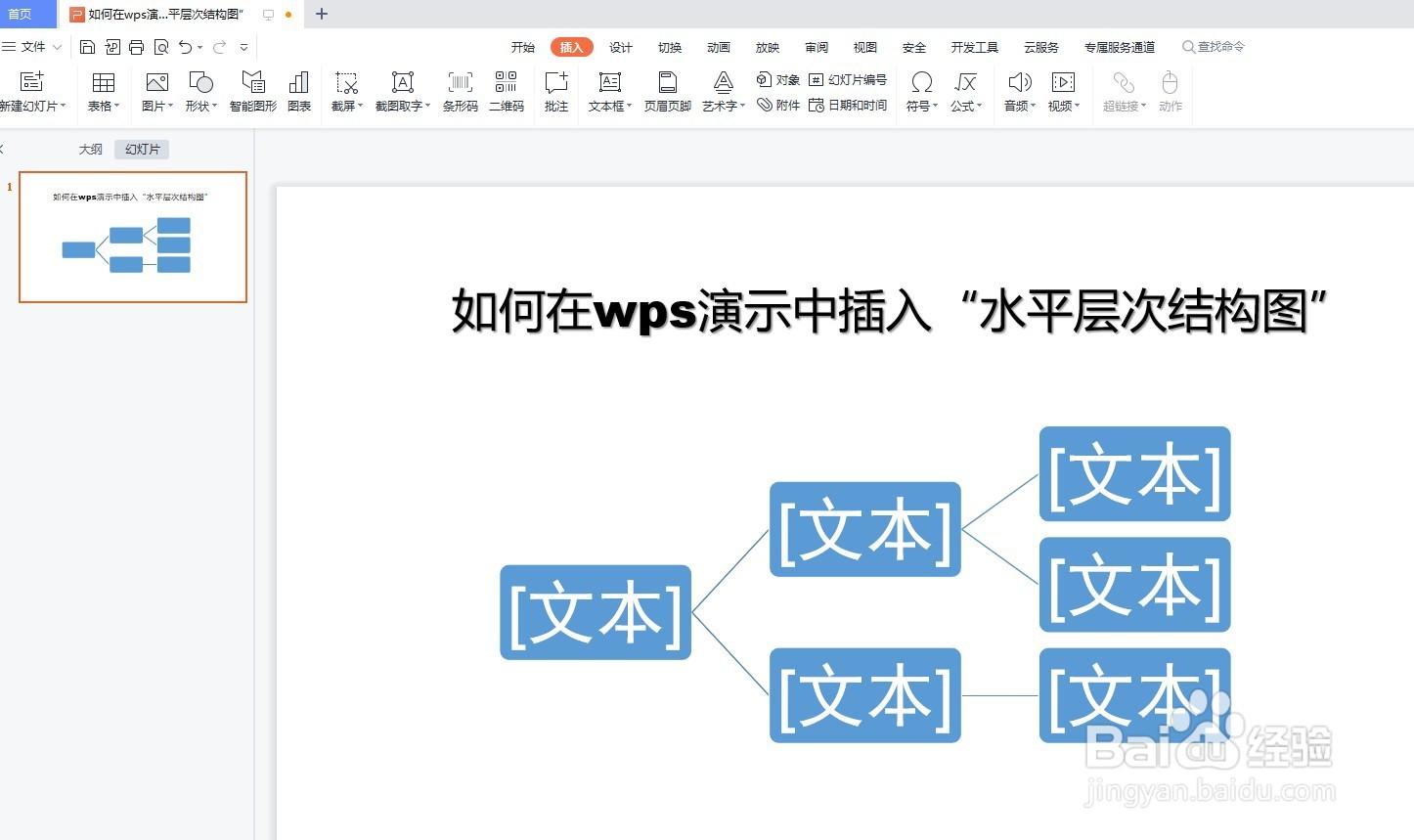Image resolution: width=1414 pixels, height=840 pixels.
Task: Expand the 艺术字 dropdown arrow
Action: click(742, 106)
